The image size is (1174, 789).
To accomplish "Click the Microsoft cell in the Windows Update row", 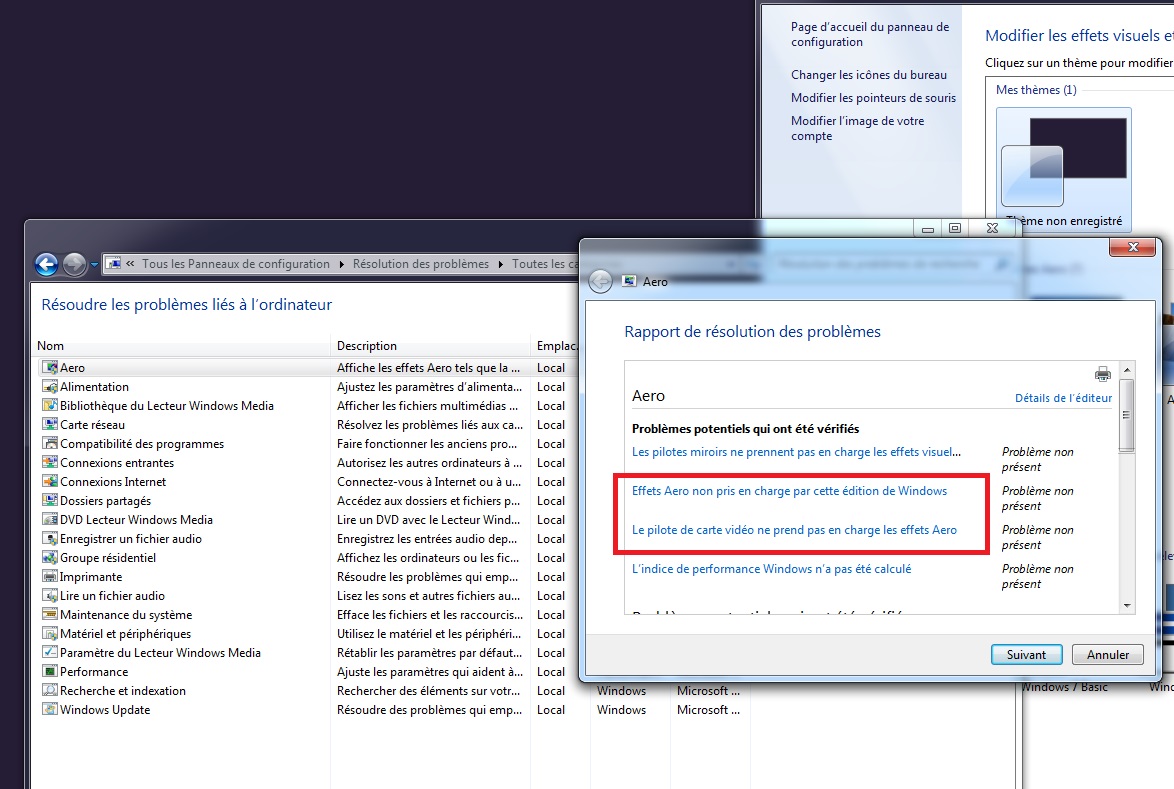I will [708, 710].
